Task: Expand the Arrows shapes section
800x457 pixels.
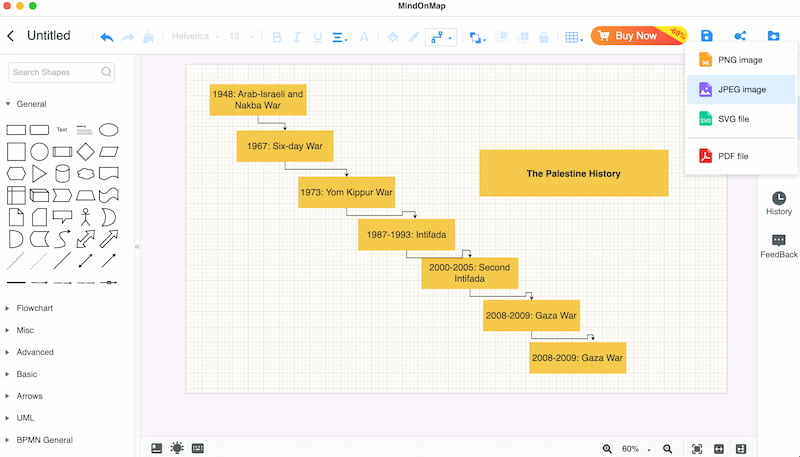Action: point(24,396)
